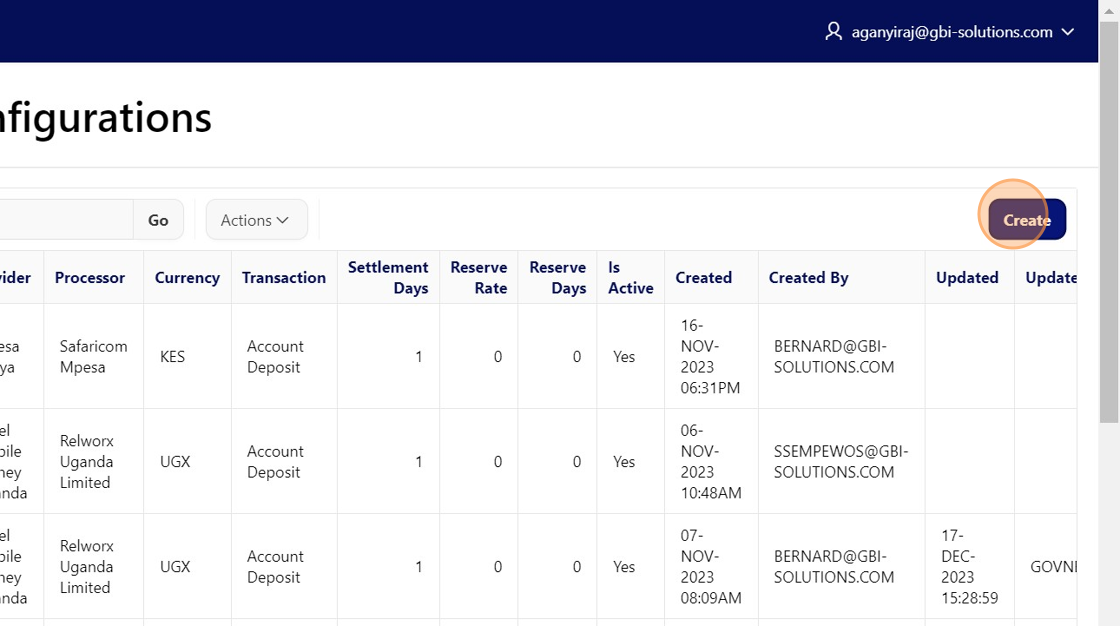
Task: Click the Go search button
Action: click(x=158, y=220)
